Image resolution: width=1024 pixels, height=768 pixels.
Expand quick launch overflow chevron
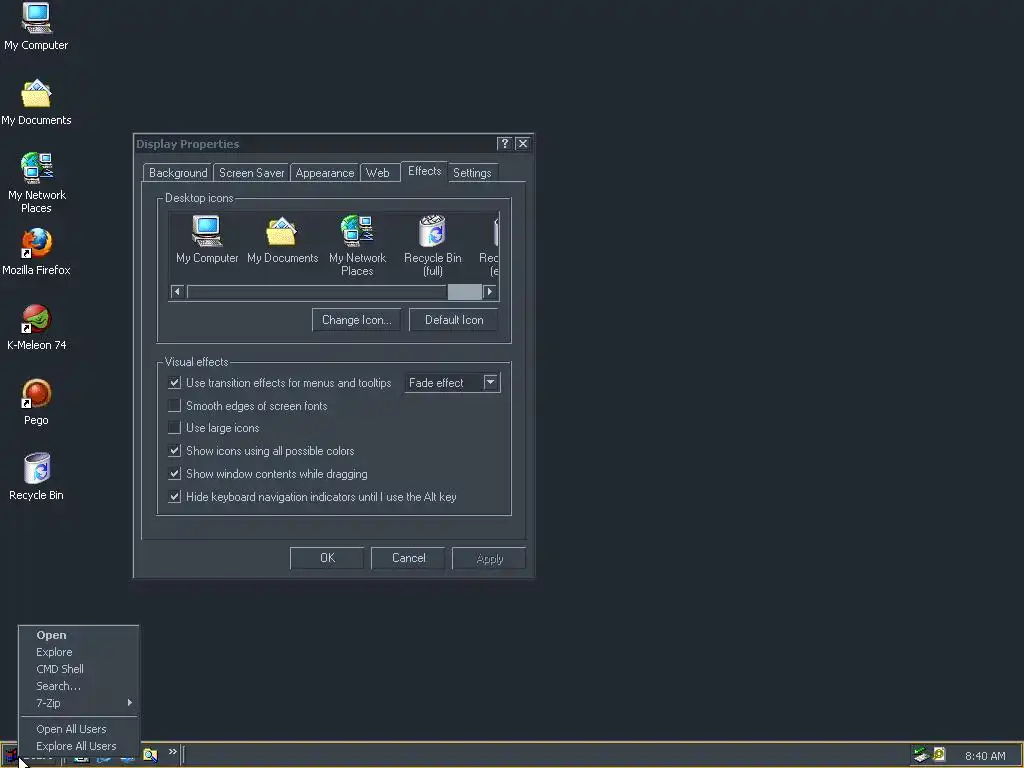172,752
